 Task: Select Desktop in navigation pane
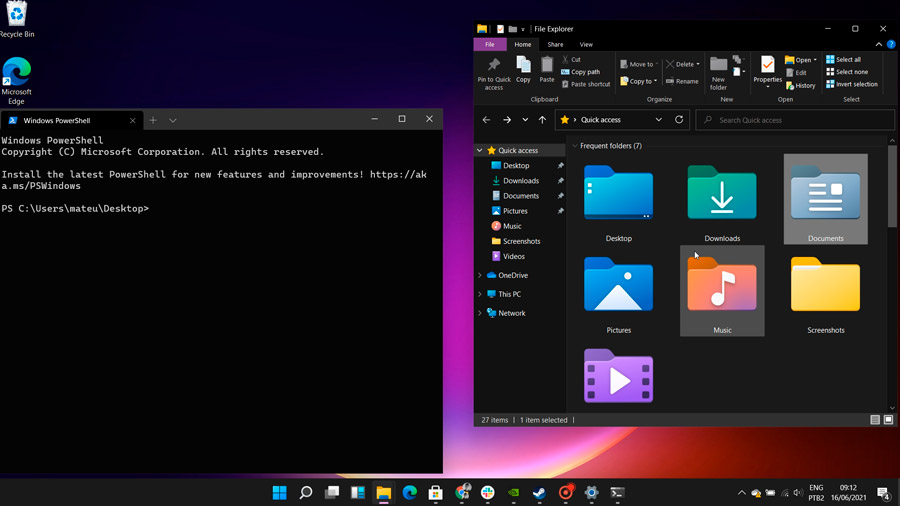click(x=516, y=165)
